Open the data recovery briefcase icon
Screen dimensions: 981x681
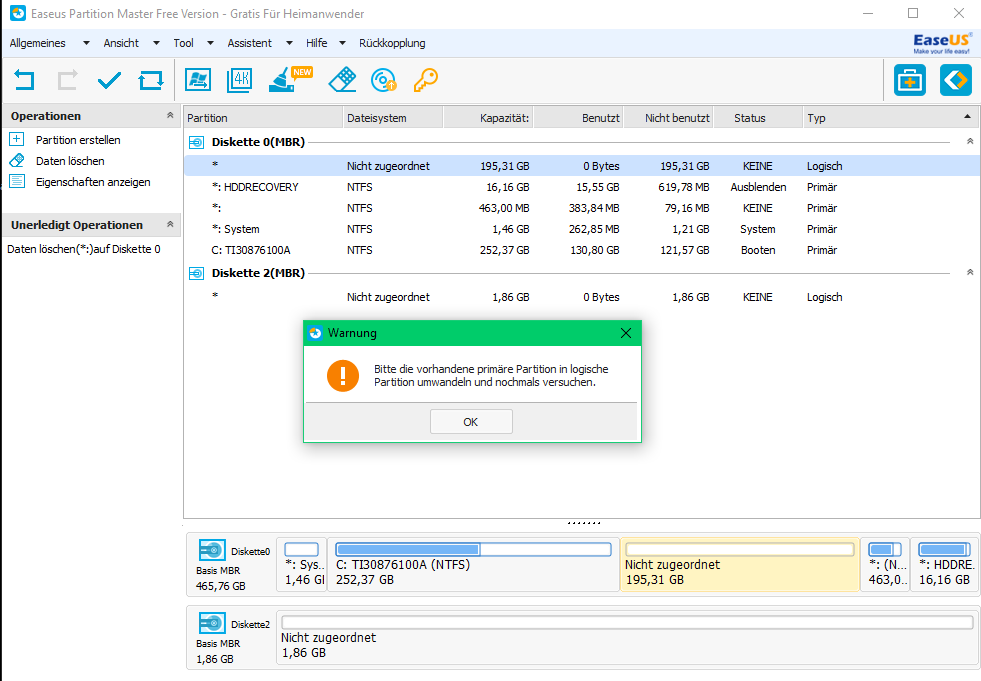pos(910,80)
